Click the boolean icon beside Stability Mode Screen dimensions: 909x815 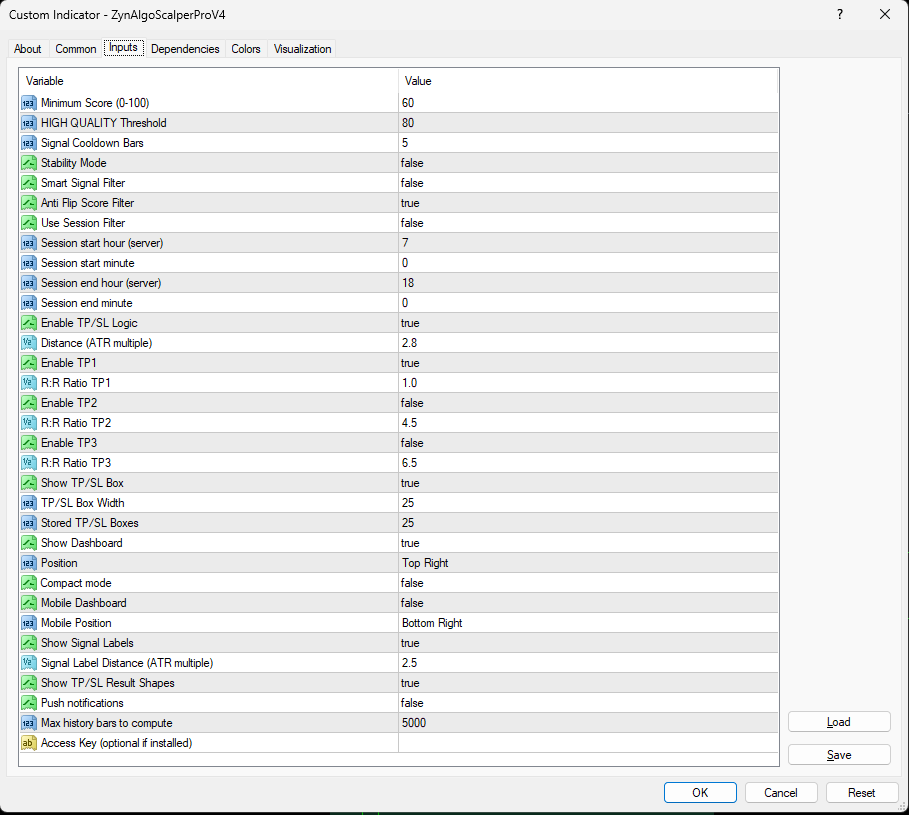[x=28, y=163]
